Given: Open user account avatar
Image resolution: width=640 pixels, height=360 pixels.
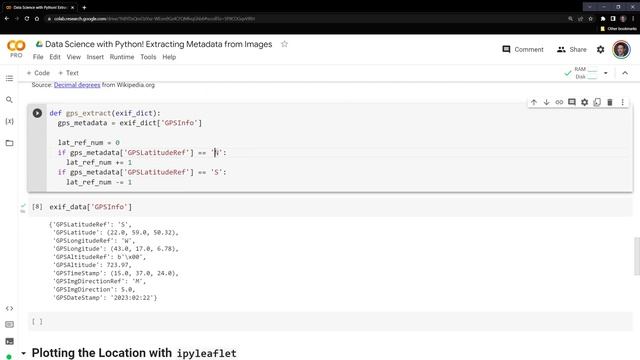Looking at the screenshot, I should (621, 49).
